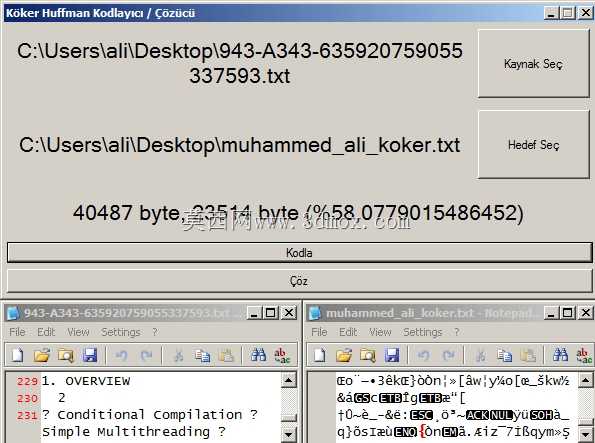
Task: Click "Simple Multithreading ?" text line
Action: pos(134,432)
